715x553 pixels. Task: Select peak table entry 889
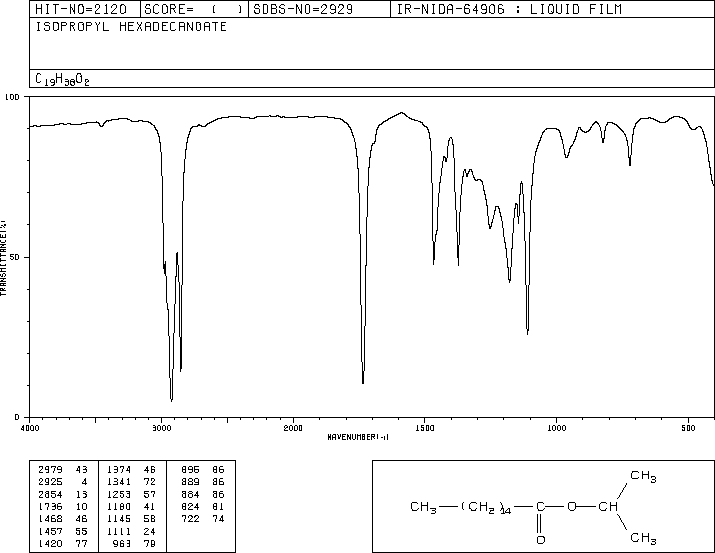[x=190, y=482]
